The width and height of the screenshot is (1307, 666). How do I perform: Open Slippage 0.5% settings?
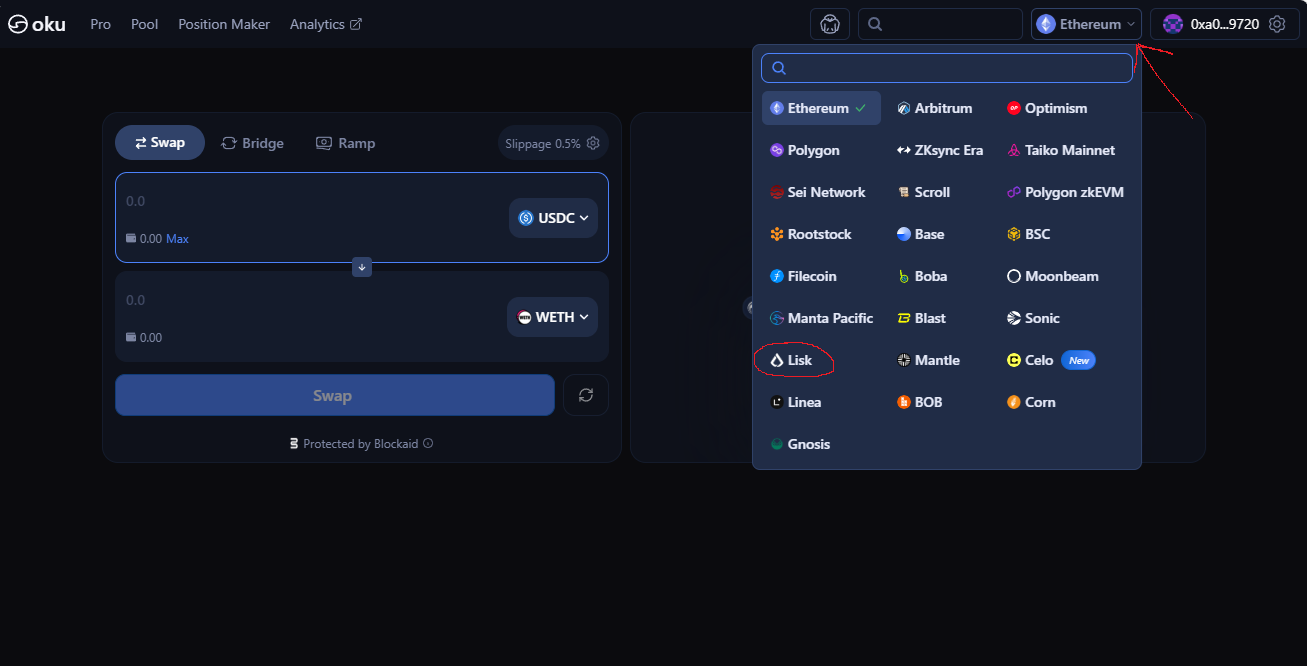552,143
